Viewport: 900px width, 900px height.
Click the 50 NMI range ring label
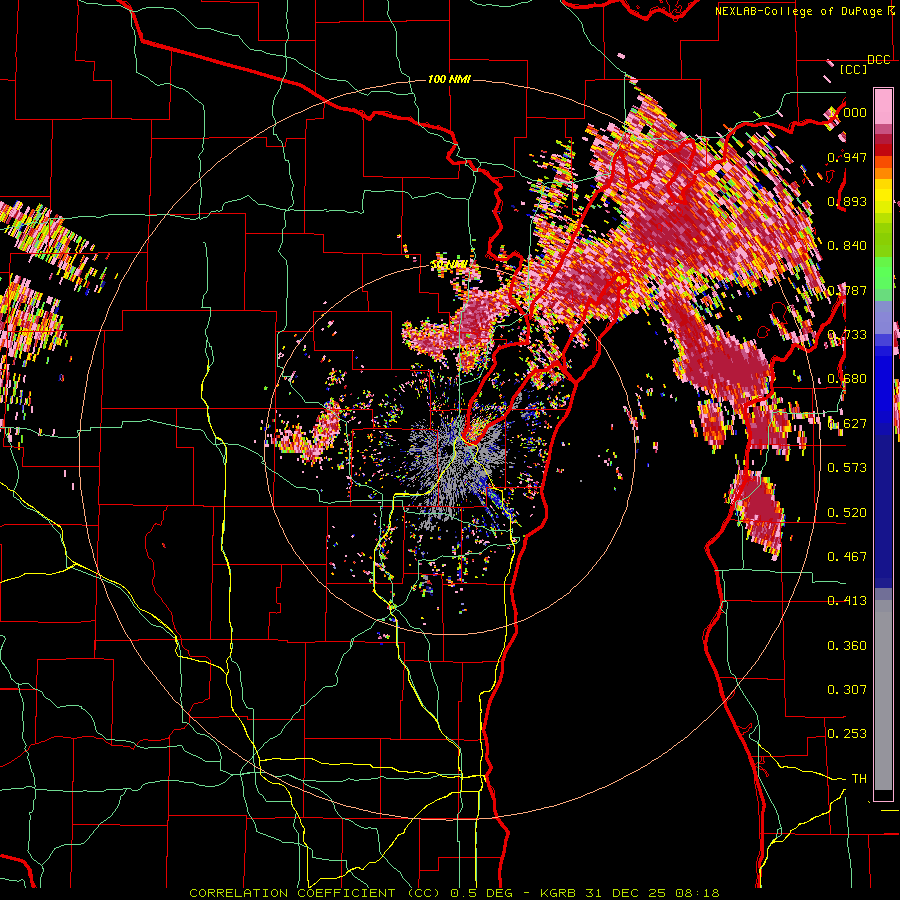[x=449, y=265]
